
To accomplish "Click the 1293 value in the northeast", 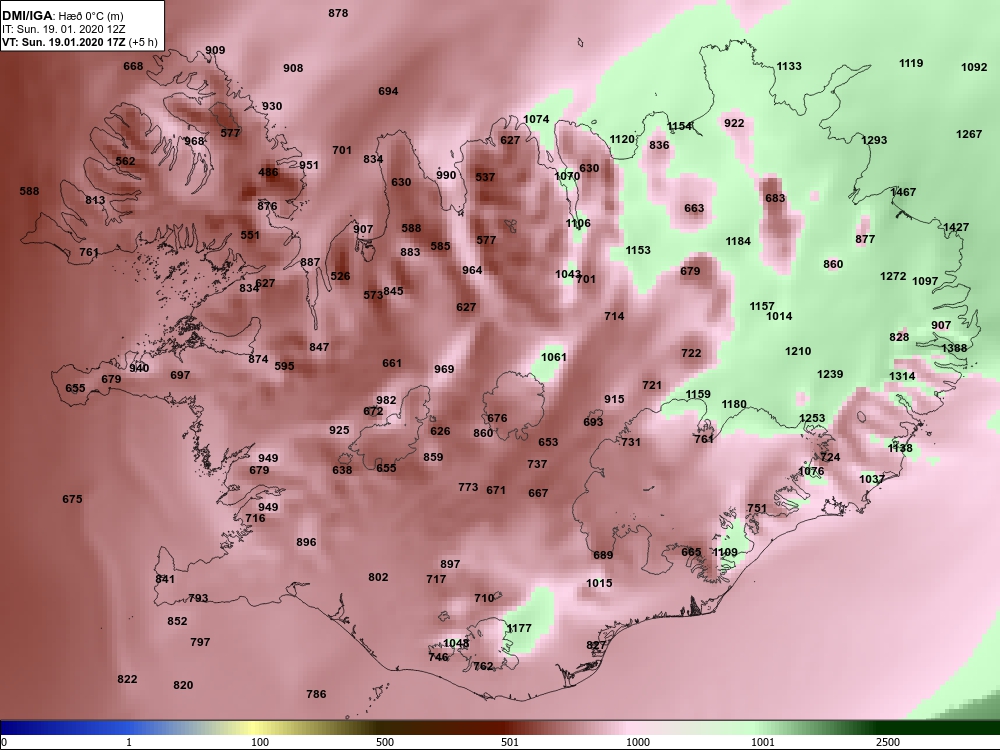I will pyautogui.click(x=874, y=140).
